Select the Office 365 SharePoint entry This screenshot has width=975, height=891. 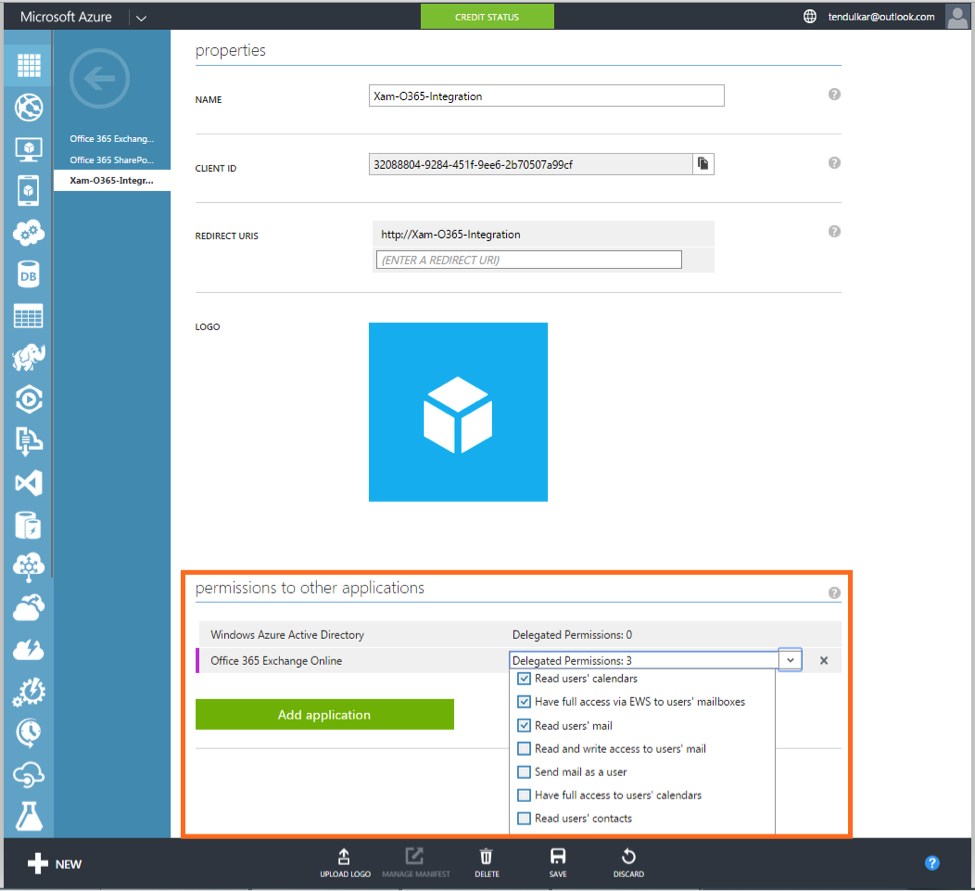pos(111,160)
